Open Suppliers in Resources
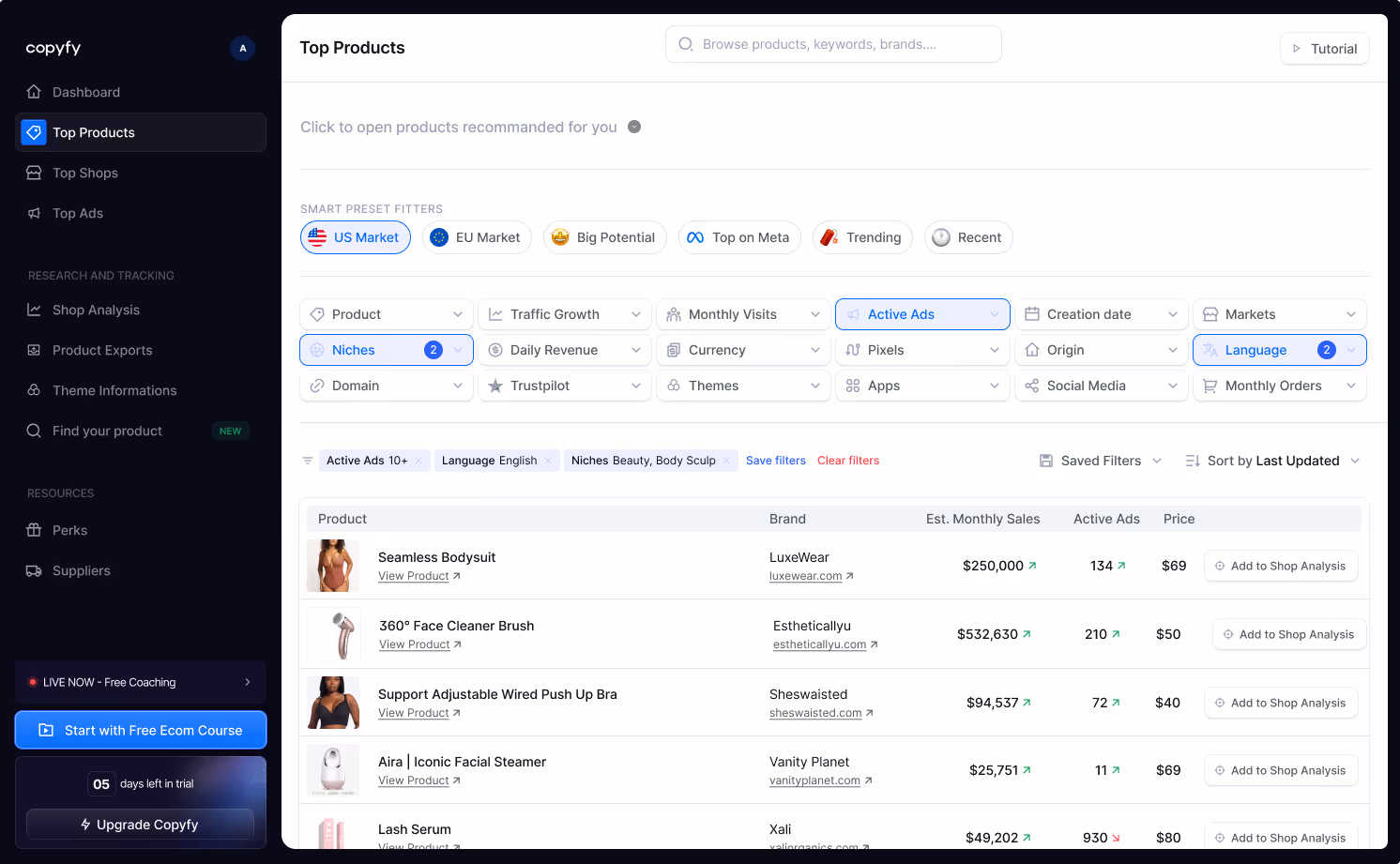 141,570
